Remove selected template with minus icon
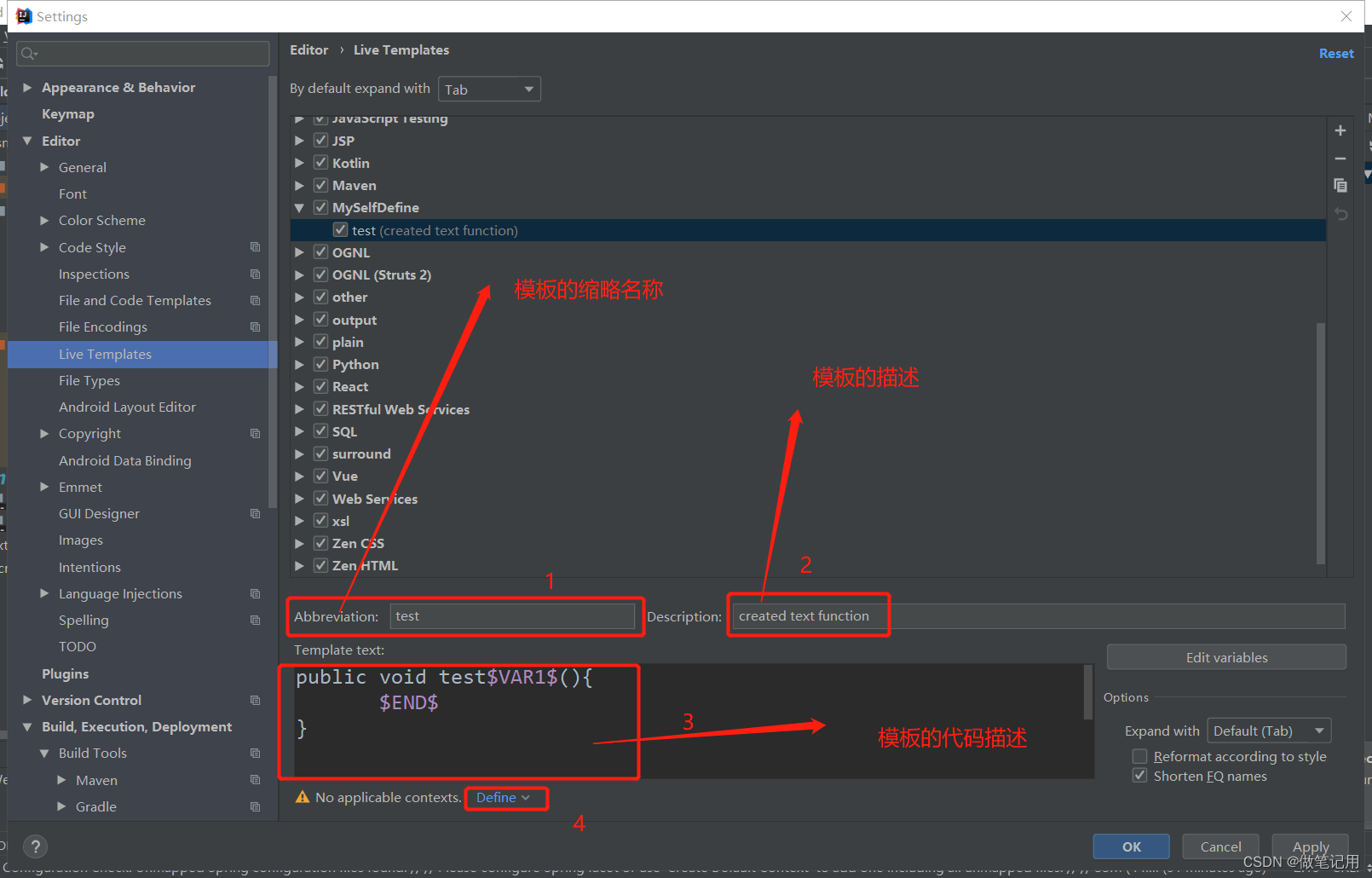This screenshot has height=878, width=1372. 1340,159
